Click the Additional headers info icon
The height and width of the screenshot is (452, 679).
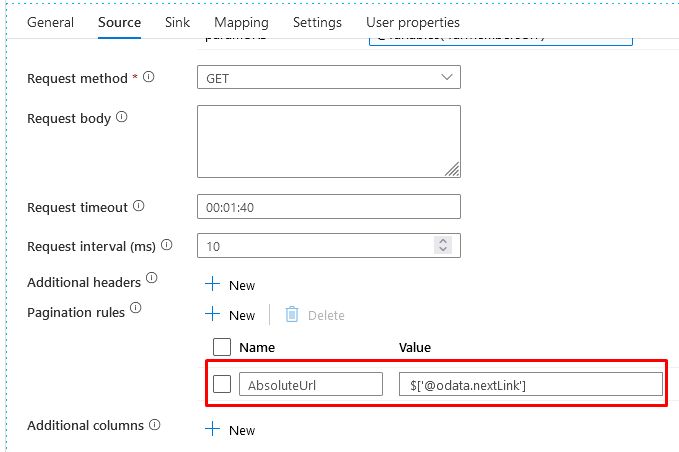tap(152, 278)
